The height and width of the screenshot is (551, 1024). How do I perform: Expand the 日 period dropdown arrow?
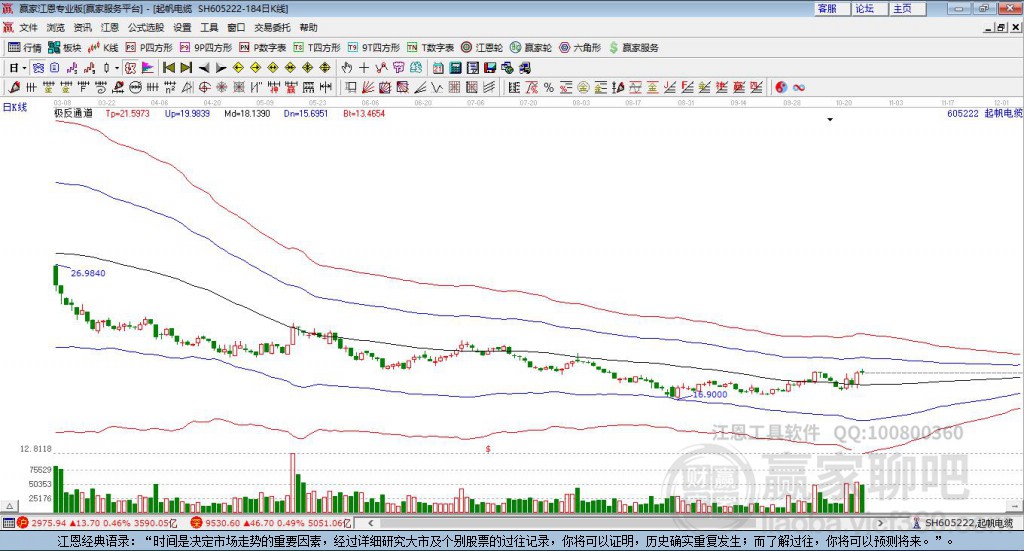[24, 68]
